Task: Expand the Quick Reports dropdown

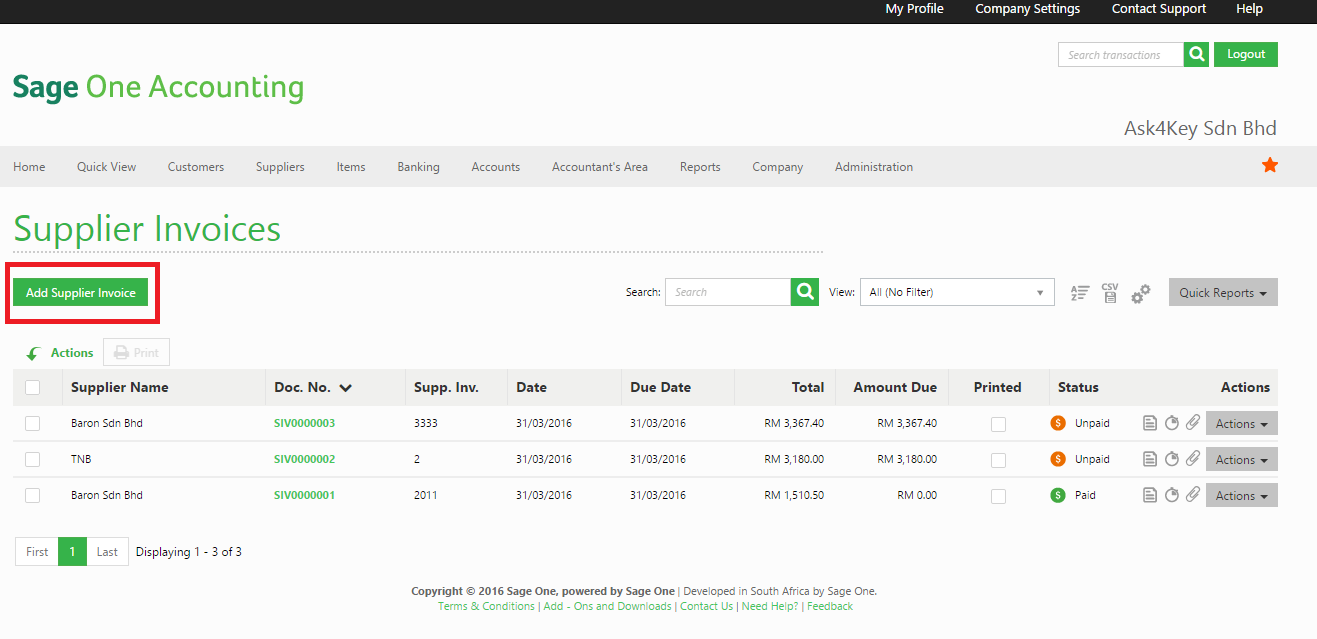Action: [x=1223, y=292]
